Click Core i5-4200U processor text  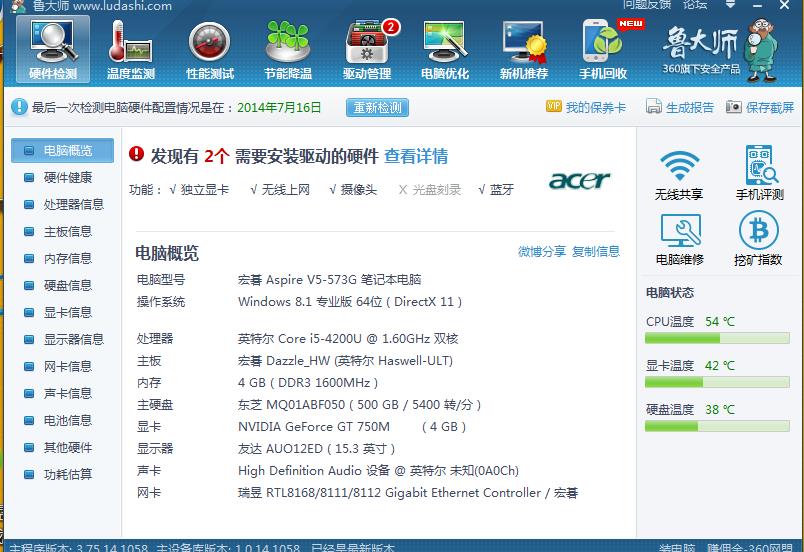pos(348,339)
